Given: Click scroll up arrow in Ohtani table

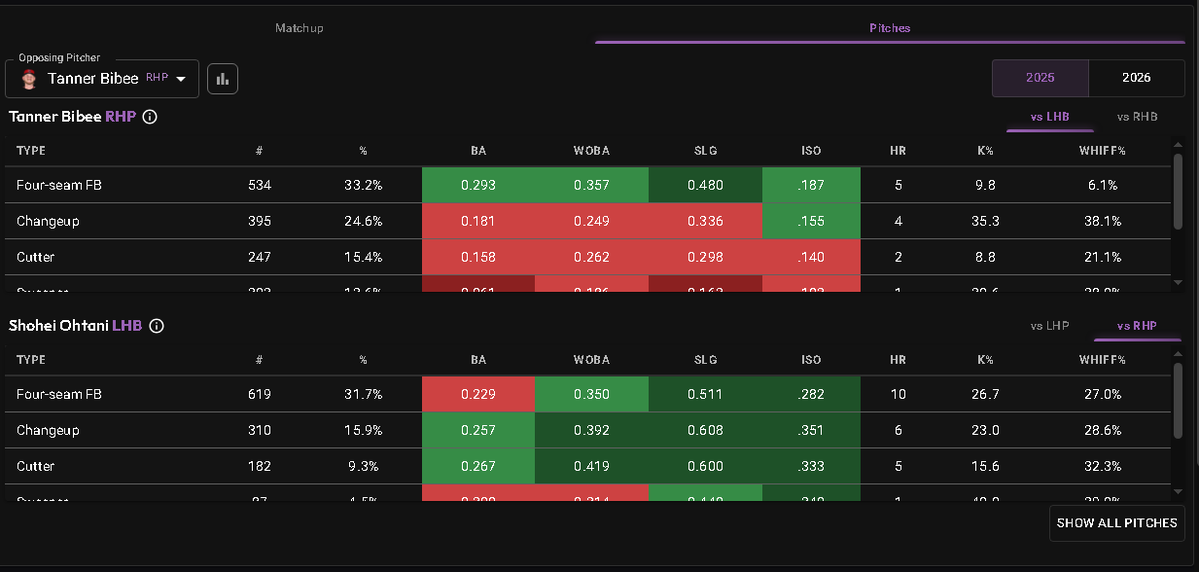Looking at the screenshot, I should (x=1178, y=353).
